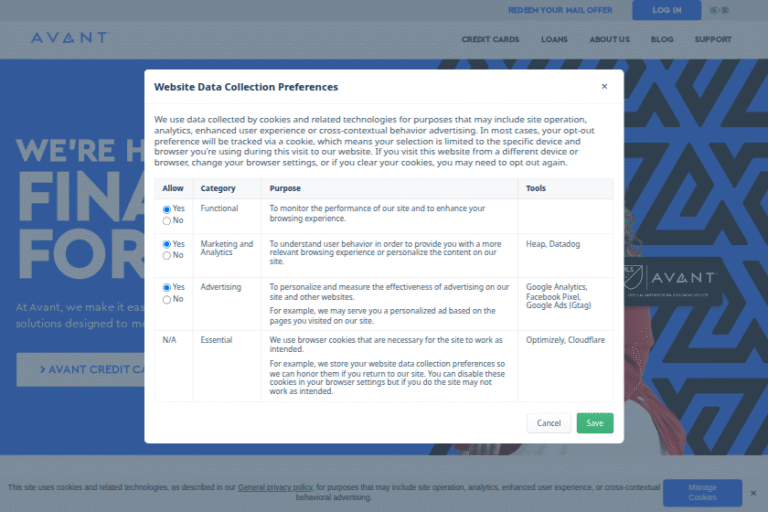
Task: Cancel the preferences dialog
Action: click(x=548, y=423)
